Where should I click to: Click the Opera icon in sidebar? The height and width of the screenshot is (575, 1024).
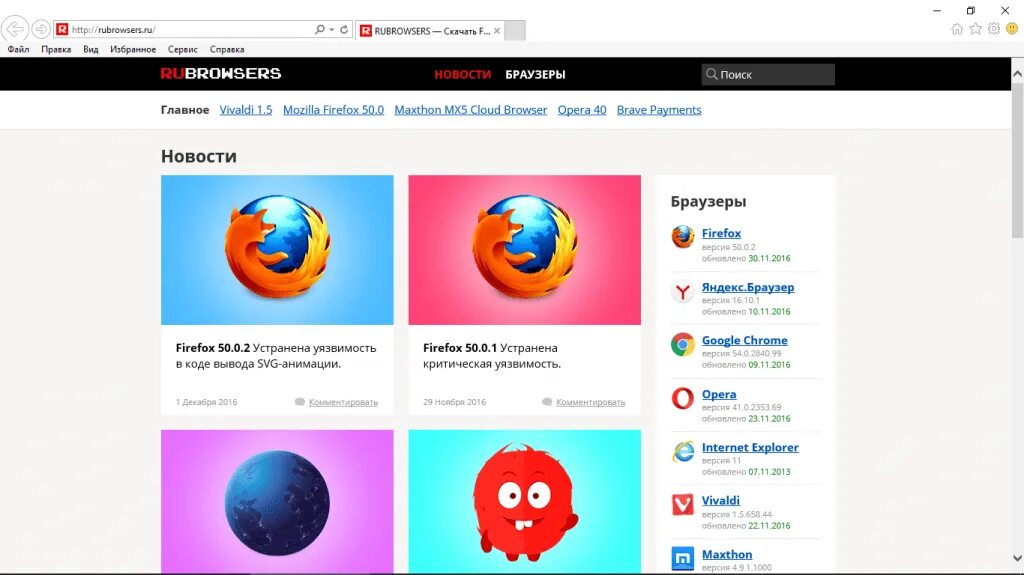(683, 398)
